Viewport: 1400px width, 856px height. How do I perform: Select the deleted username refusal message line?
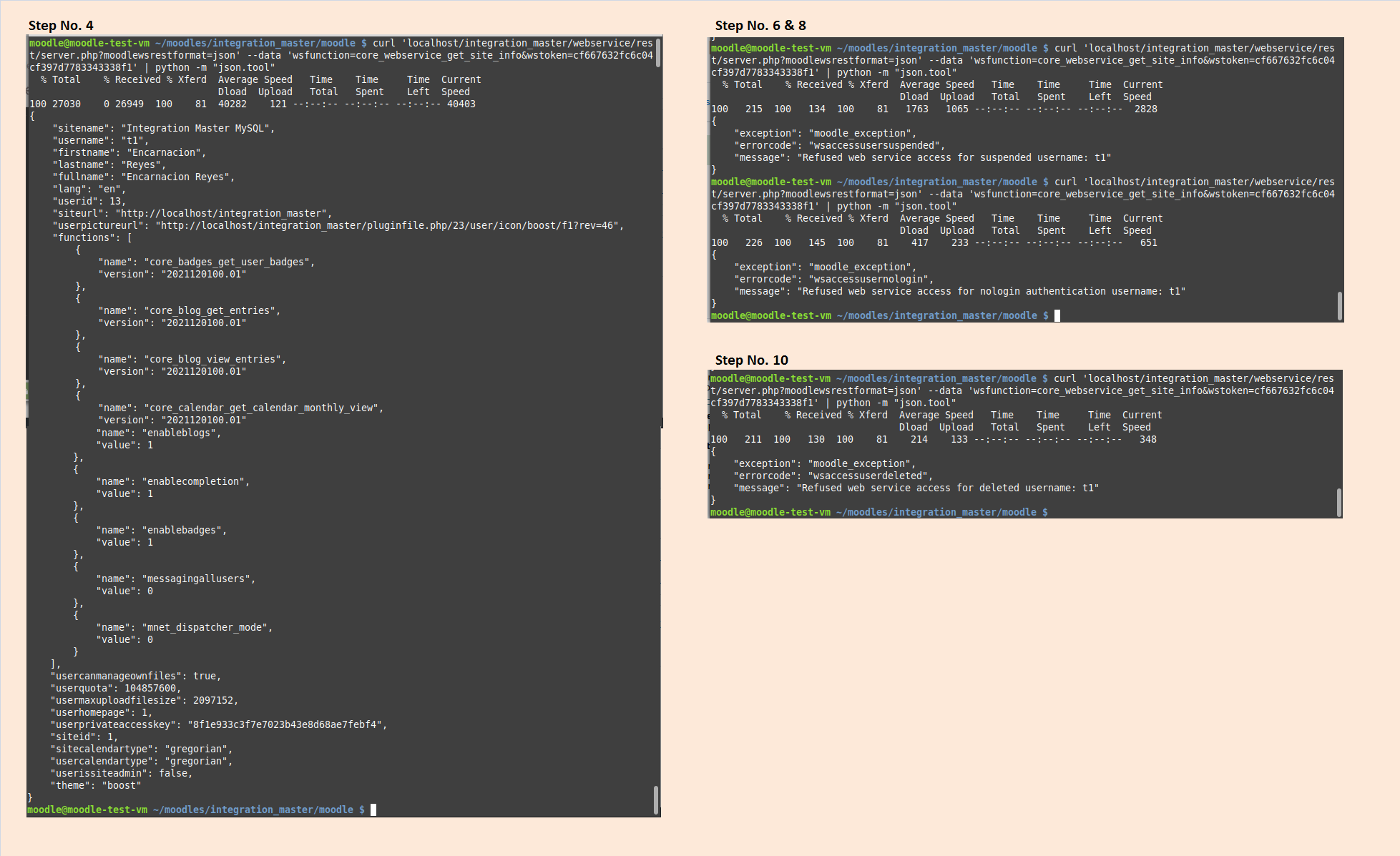pos(916,488)
